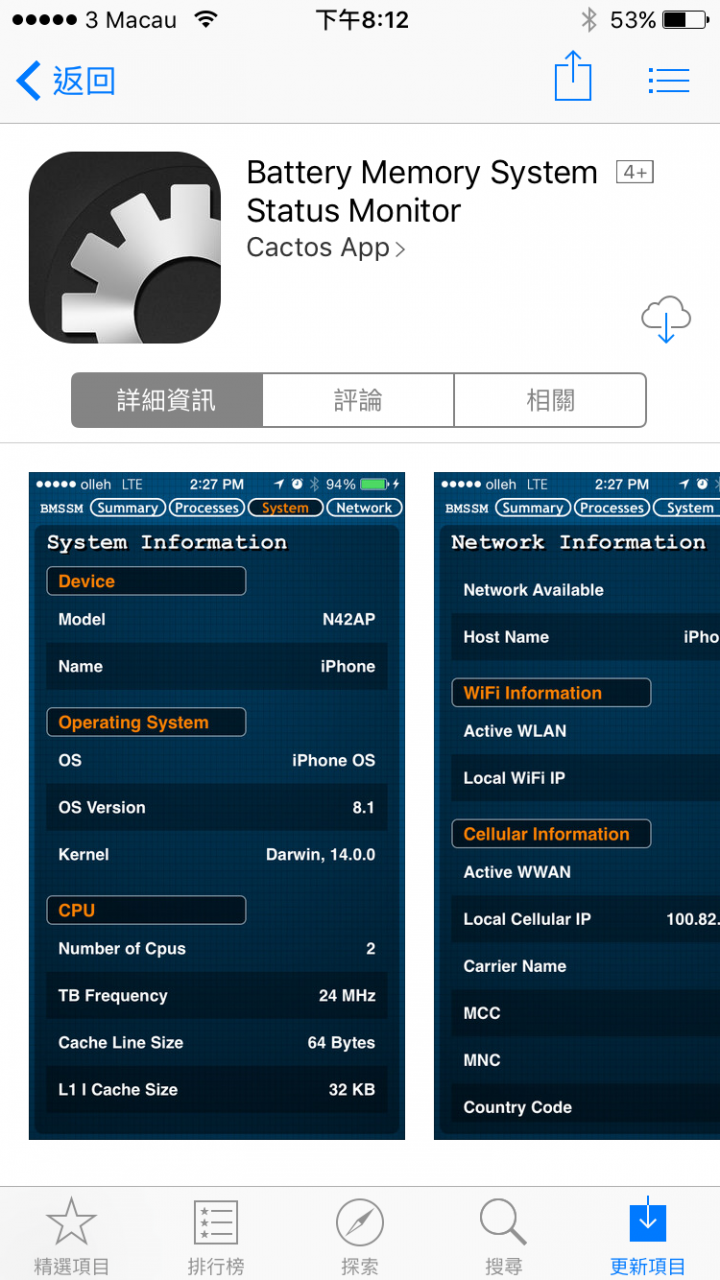The height and width of the screenshot is (1280, 720).
Task: Open the 排行榜 tab
Action: (216, 1237)
